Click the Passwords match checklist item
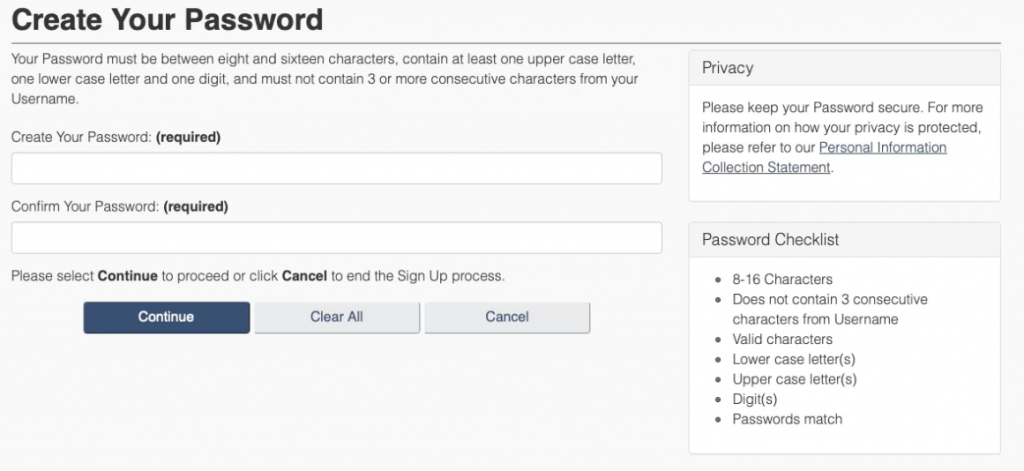The image size is (1024, 471). point(787,419)
